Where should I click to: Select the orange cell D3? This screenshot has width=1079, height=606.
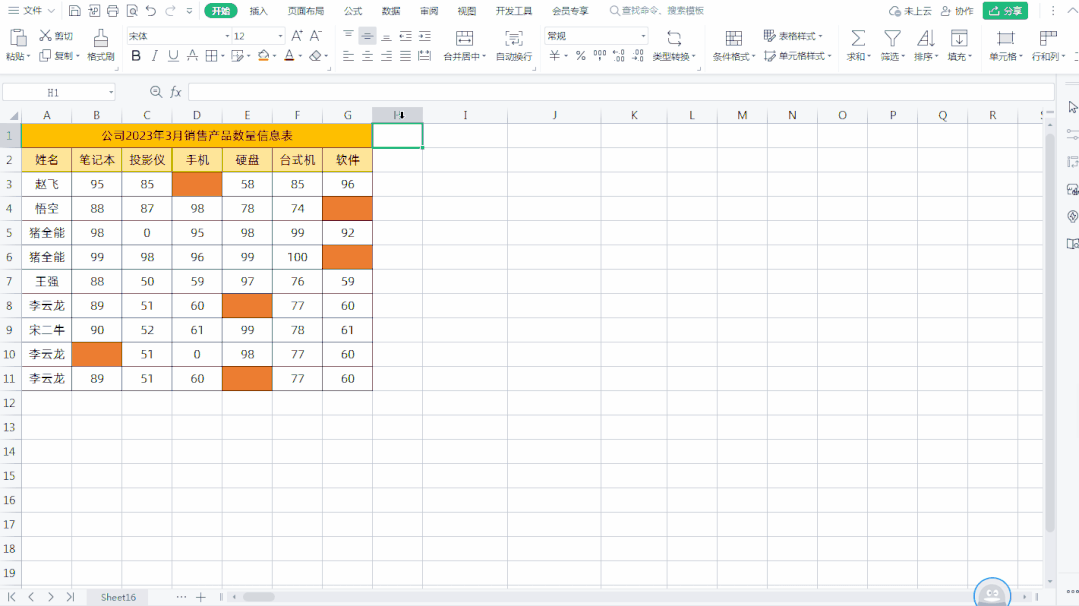tap(197, 184)
